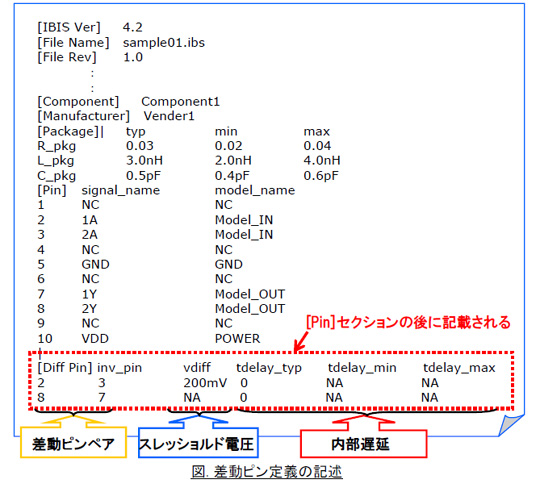
Task: Click the [File Rev] keyword
Action: pyautogui.click(x=67, y=57)
